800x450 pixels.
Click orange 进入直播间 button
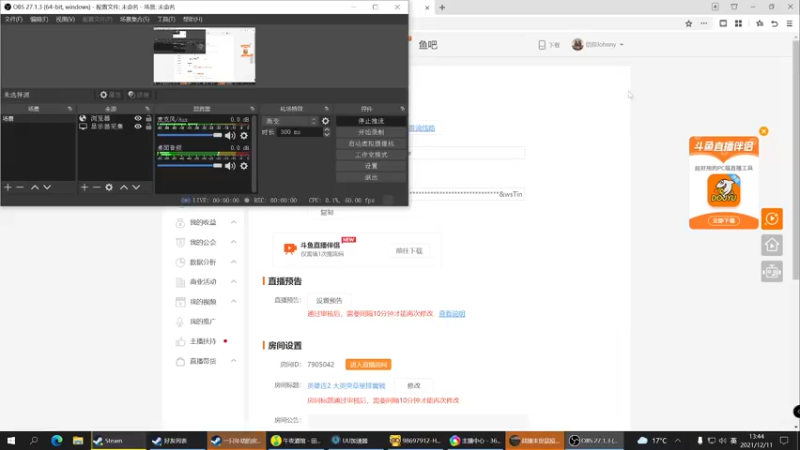point(368,364)
